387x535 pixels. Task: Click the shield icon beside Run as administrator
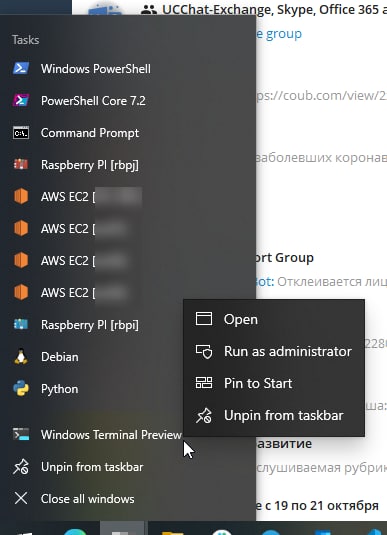click(x=204, y=351)
